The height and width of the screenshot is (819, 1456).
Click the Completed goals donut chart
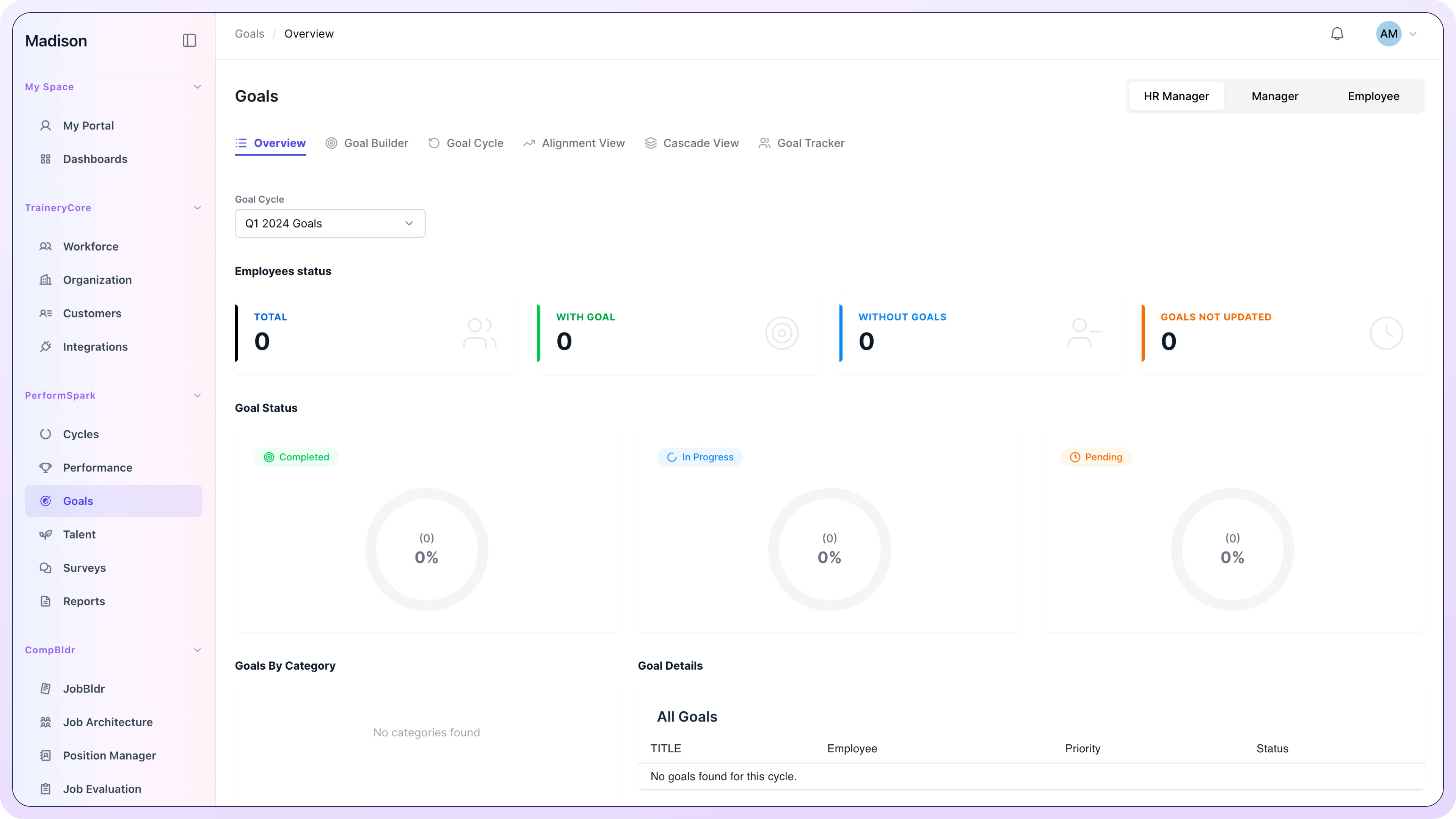pos(426,549)
